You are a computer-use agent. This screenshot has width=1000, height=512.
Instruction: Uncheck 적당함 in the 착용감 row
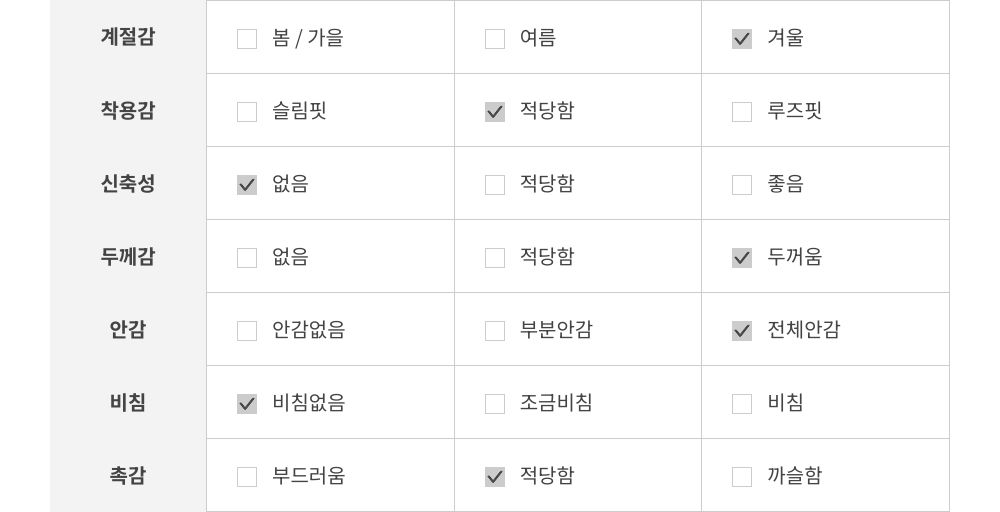tap(495, 112)
